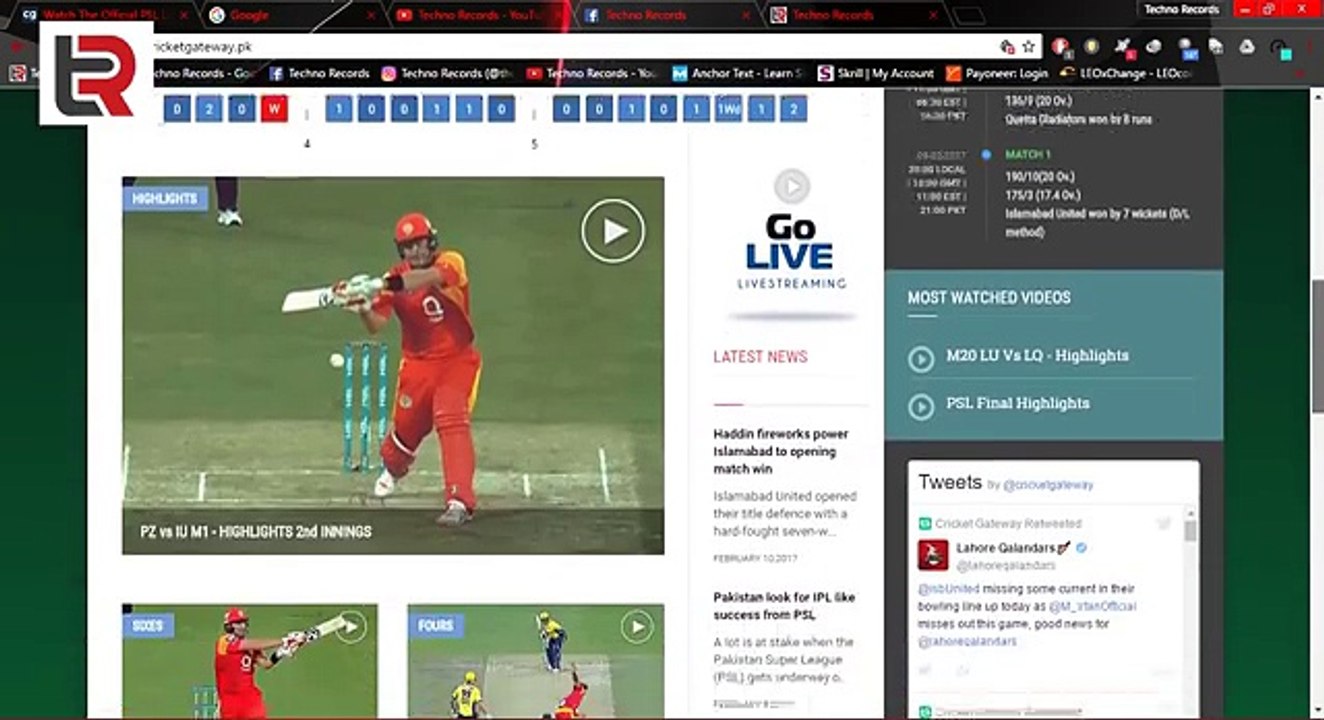
Task: Open YouTube Techno Records bookmark
Action: (591, 73)
